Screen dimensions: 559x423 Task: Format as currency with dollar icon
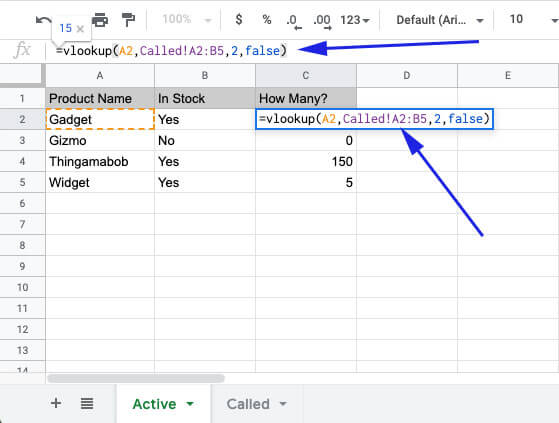coord(239,19)
